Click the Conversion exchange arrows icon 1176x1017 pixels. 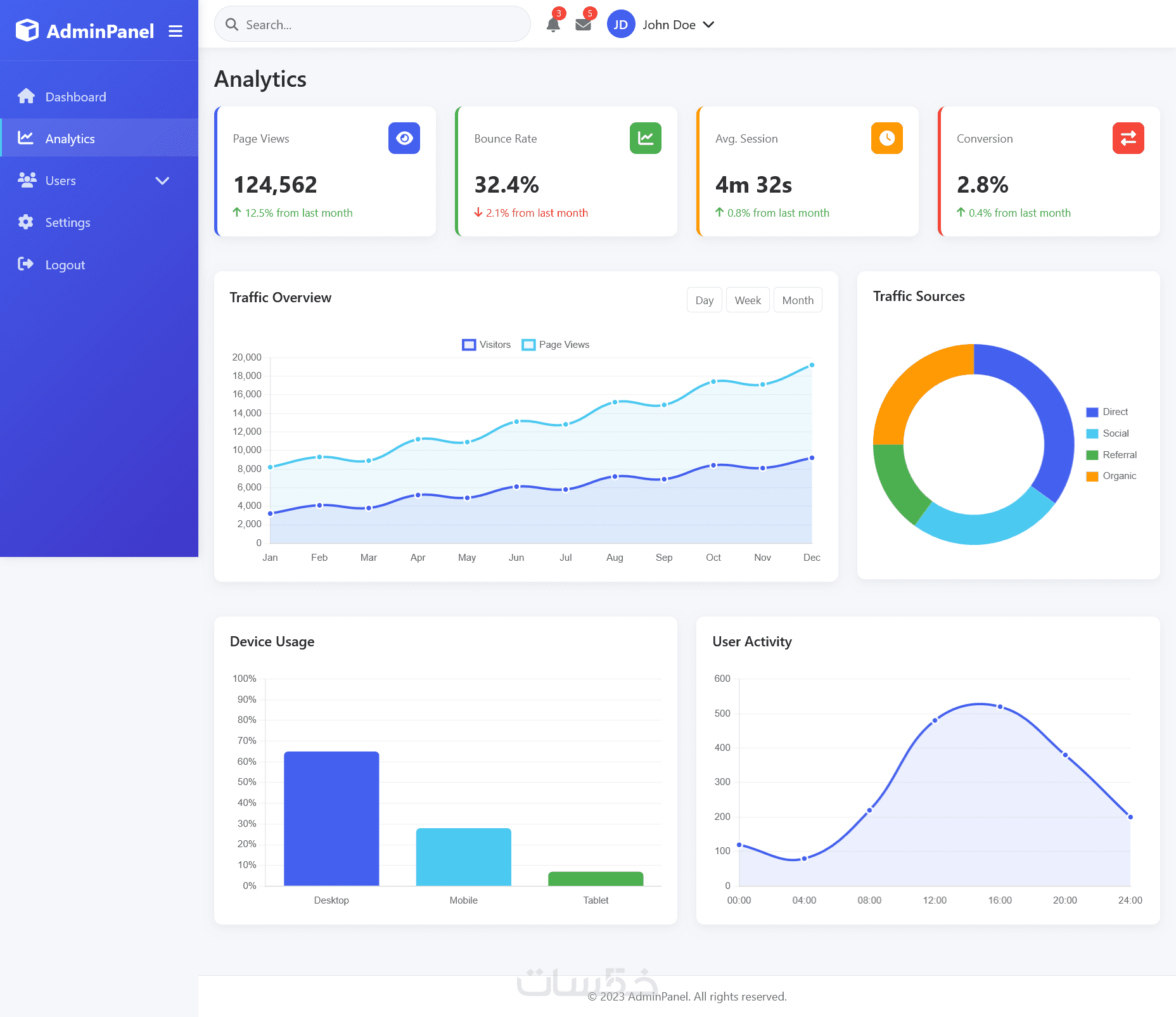click(x=1128, y=138)
